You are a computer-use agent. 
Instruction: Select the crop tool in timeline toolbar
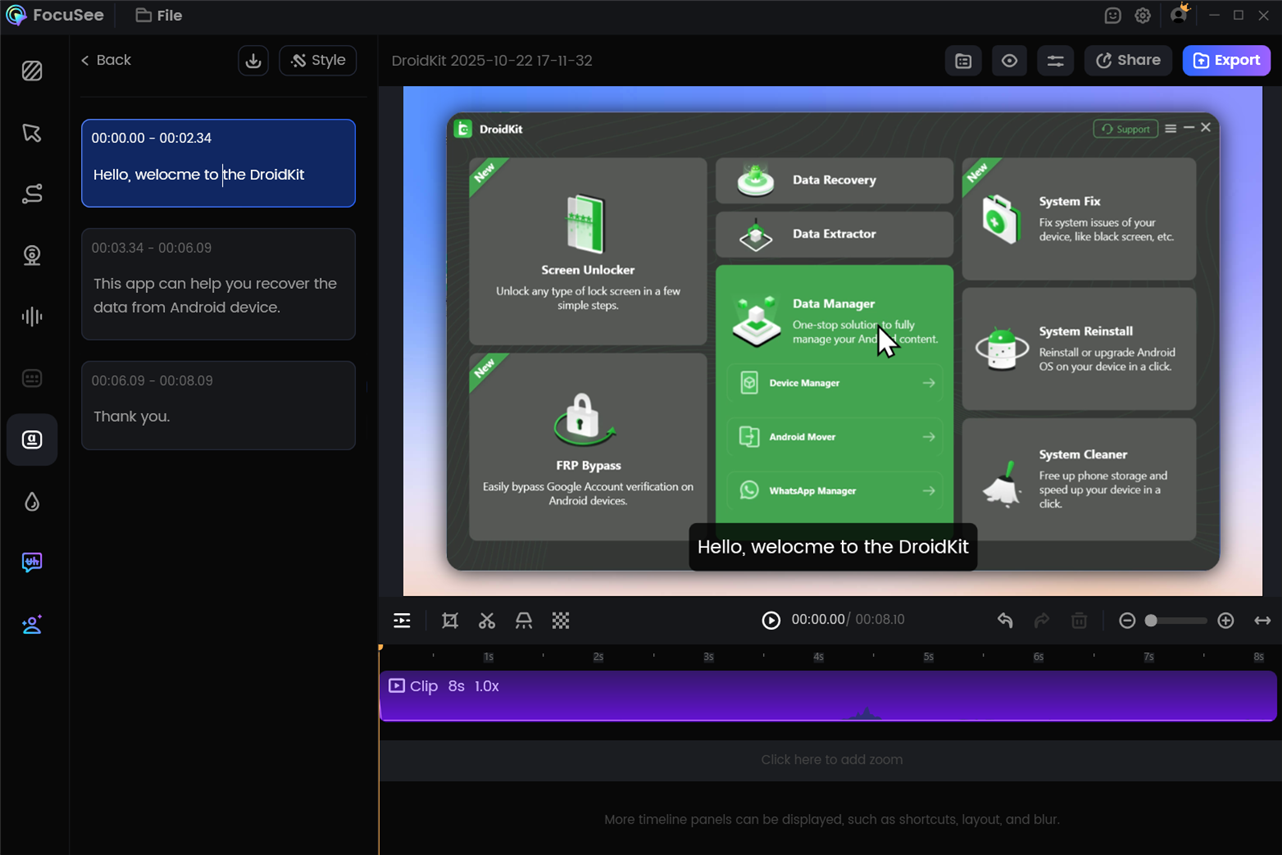450,621
